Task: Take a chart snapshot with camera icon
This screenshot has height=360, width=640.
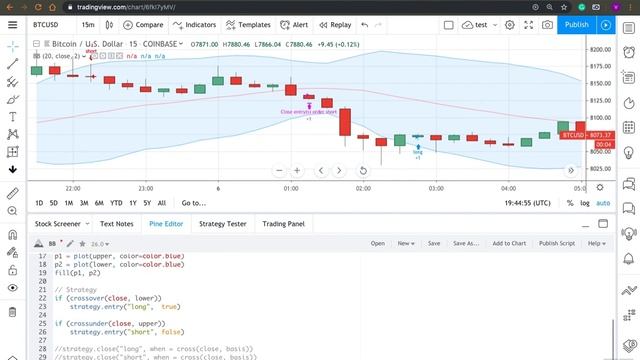Action: [x=547, y=25]
